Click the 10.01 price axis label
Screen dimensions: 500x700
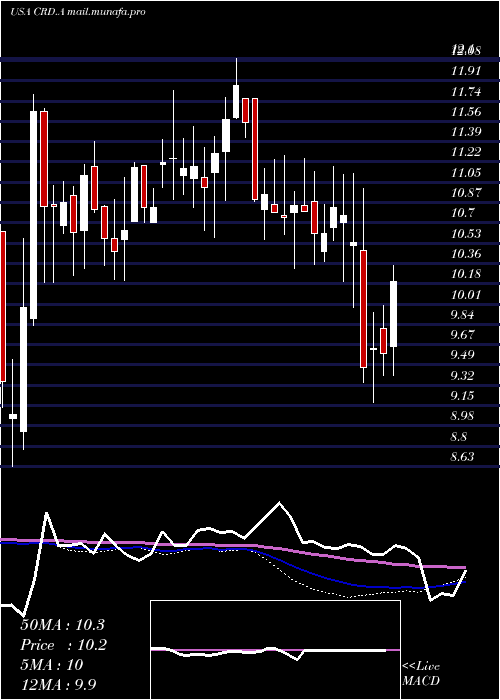point(466,295)
